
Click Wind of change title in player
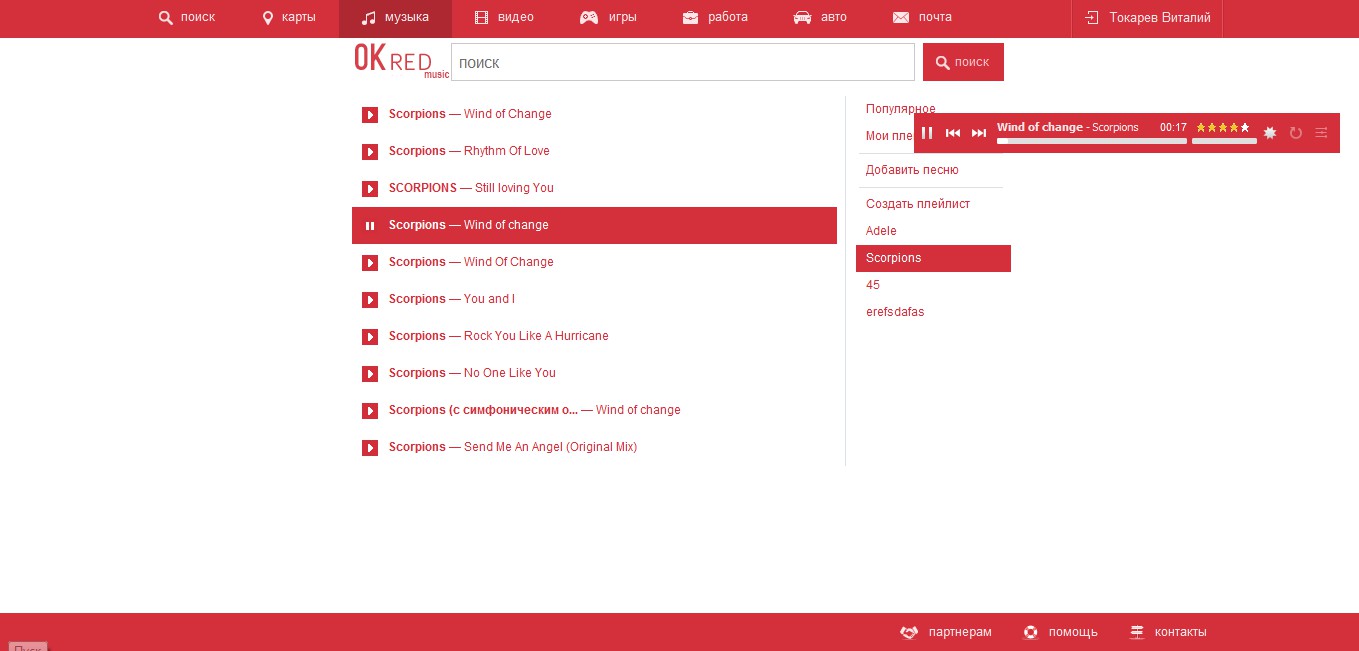point(1040,127)
